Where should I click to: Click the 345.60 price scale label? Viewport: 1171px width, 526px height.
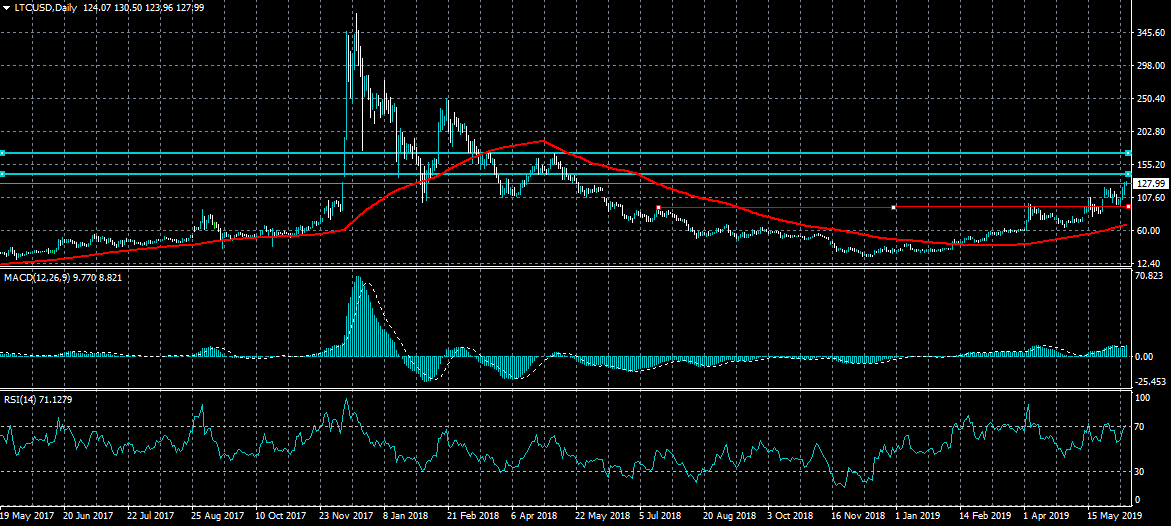coord(1149,33)
